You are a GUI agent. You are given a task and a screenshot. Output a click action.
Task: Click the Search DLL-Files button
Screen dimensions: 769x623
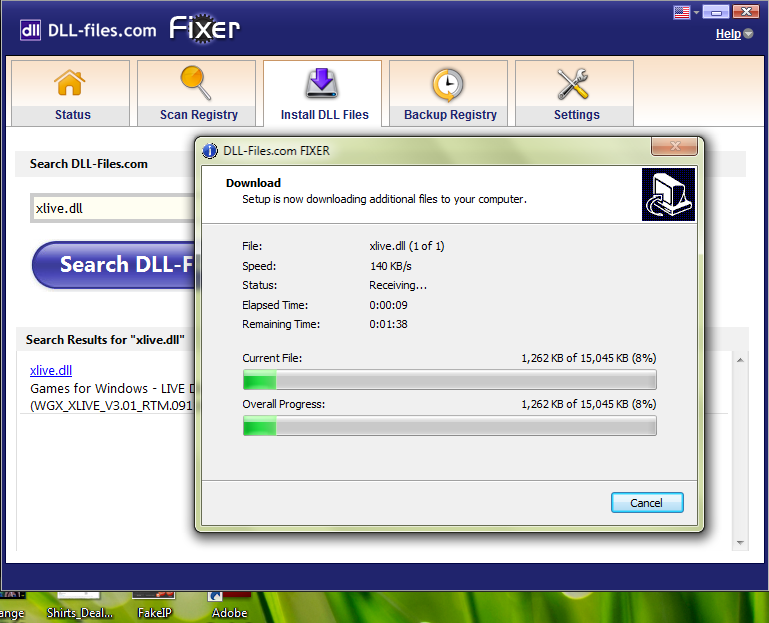coord(114,265)
